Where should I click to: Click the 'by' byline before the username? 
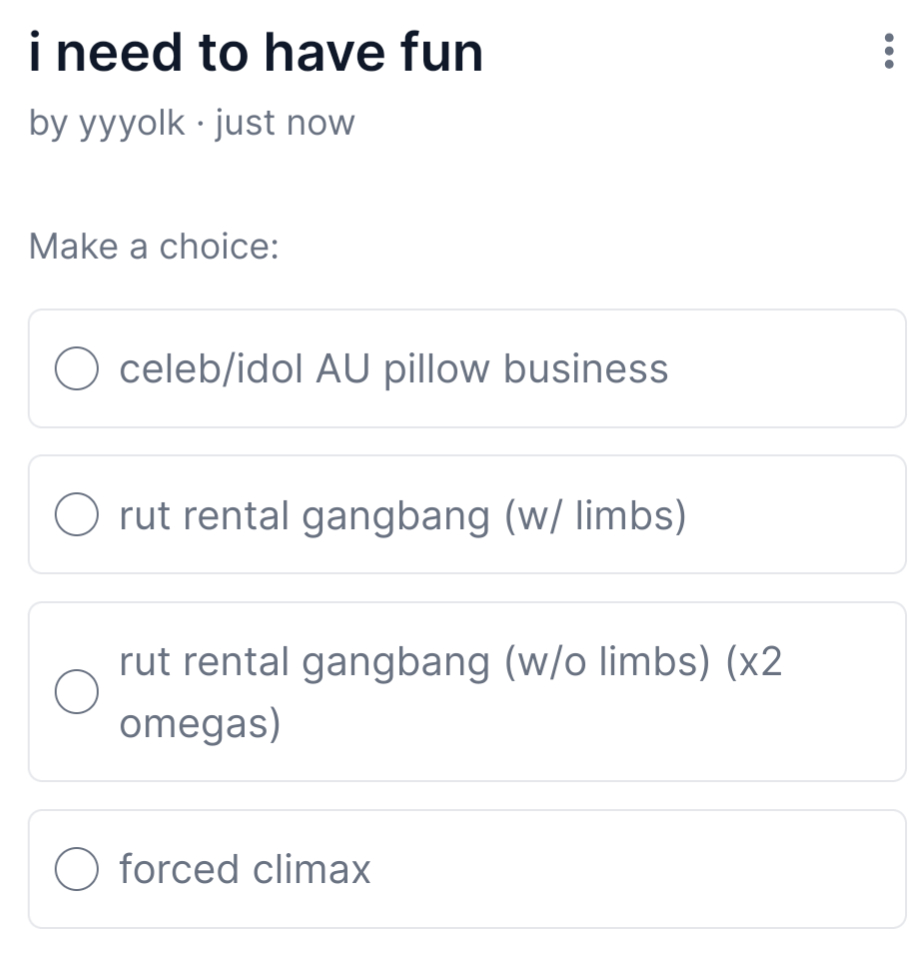coord(48,124)
